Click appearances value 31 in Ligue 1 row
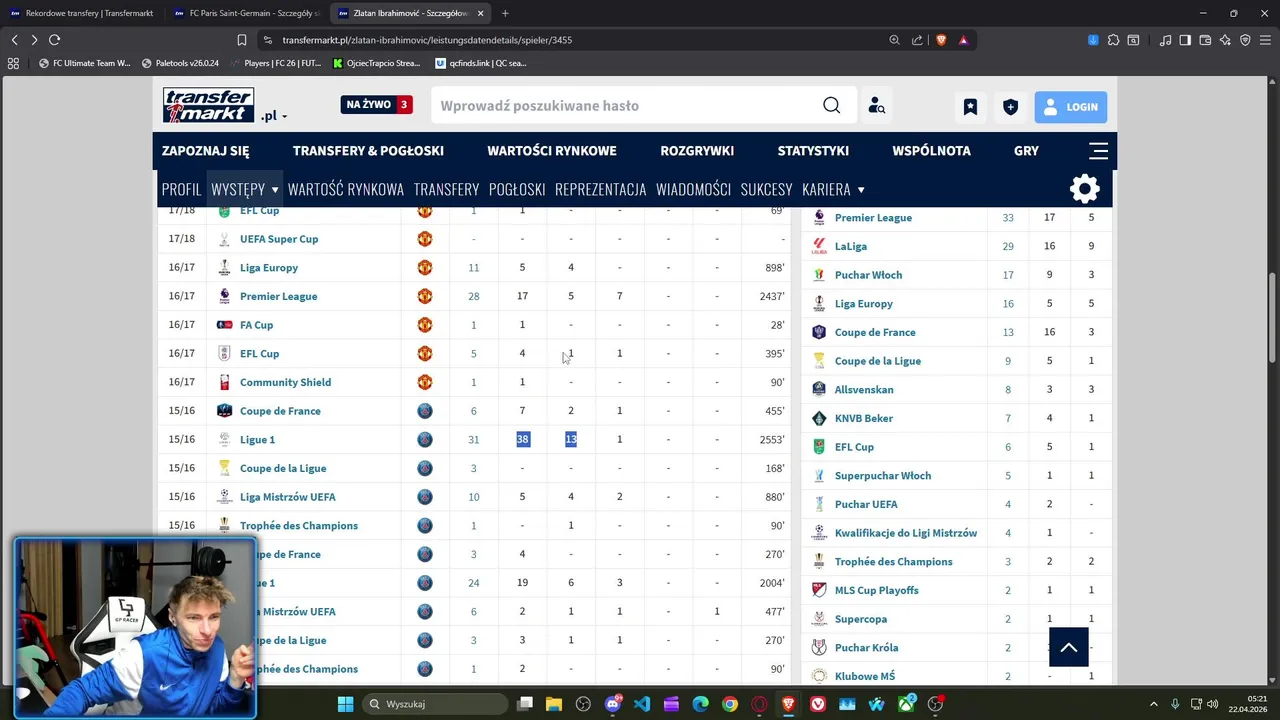The image size is (1280, 720). [474, 439]
